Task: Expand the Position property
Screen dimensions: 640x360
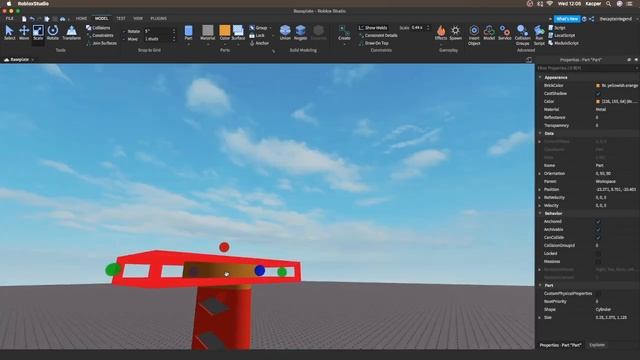Action: [x=540, y=189]
